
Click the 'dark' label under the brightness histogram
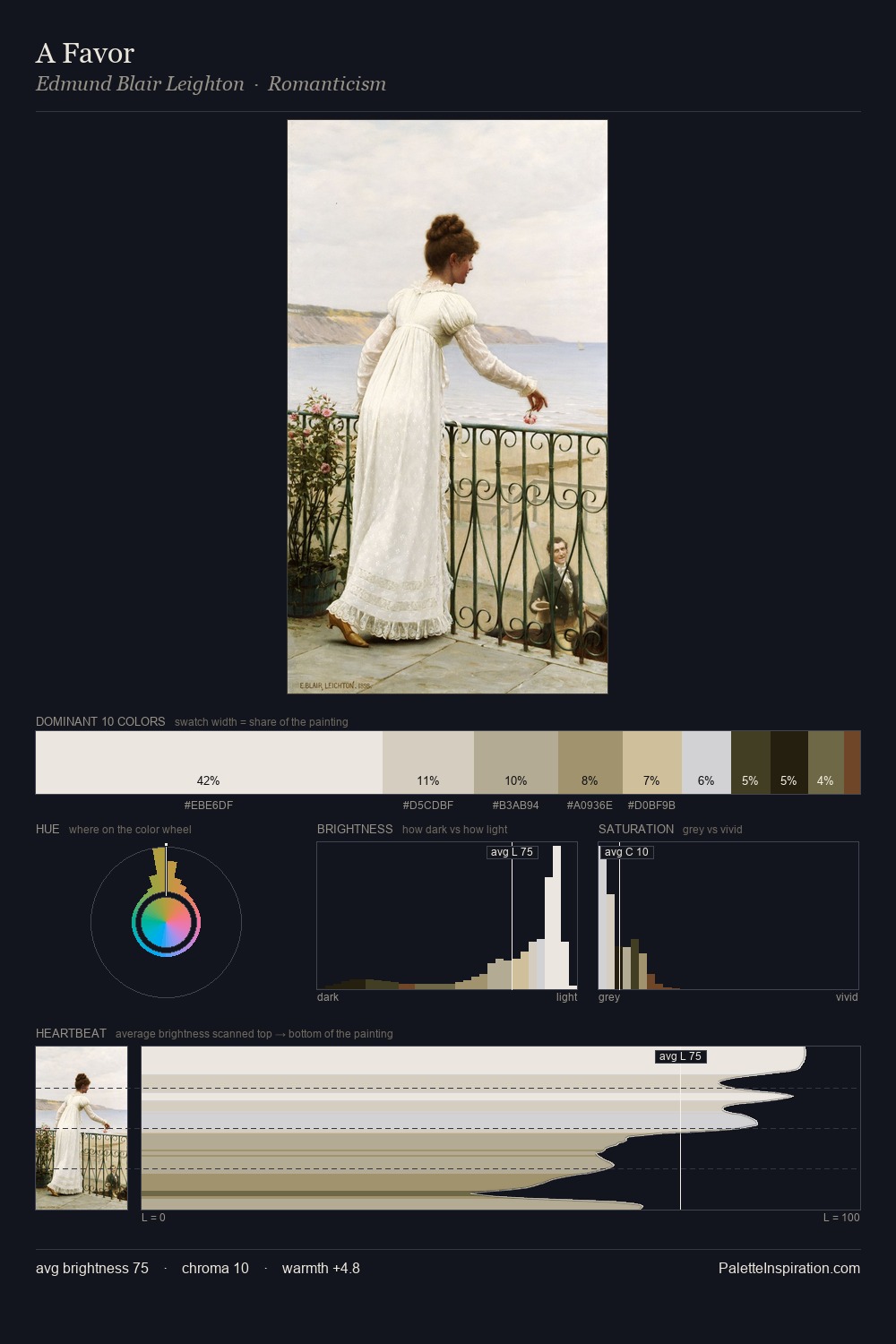coord(328,997)
